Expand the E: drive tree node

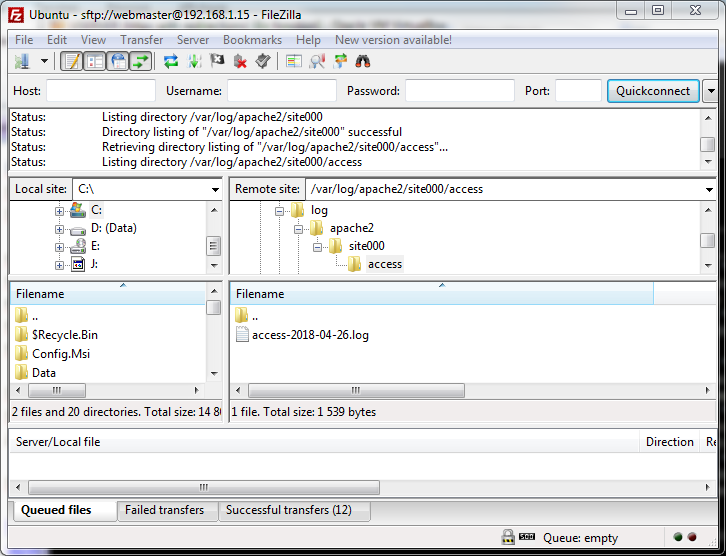point(59,247)
